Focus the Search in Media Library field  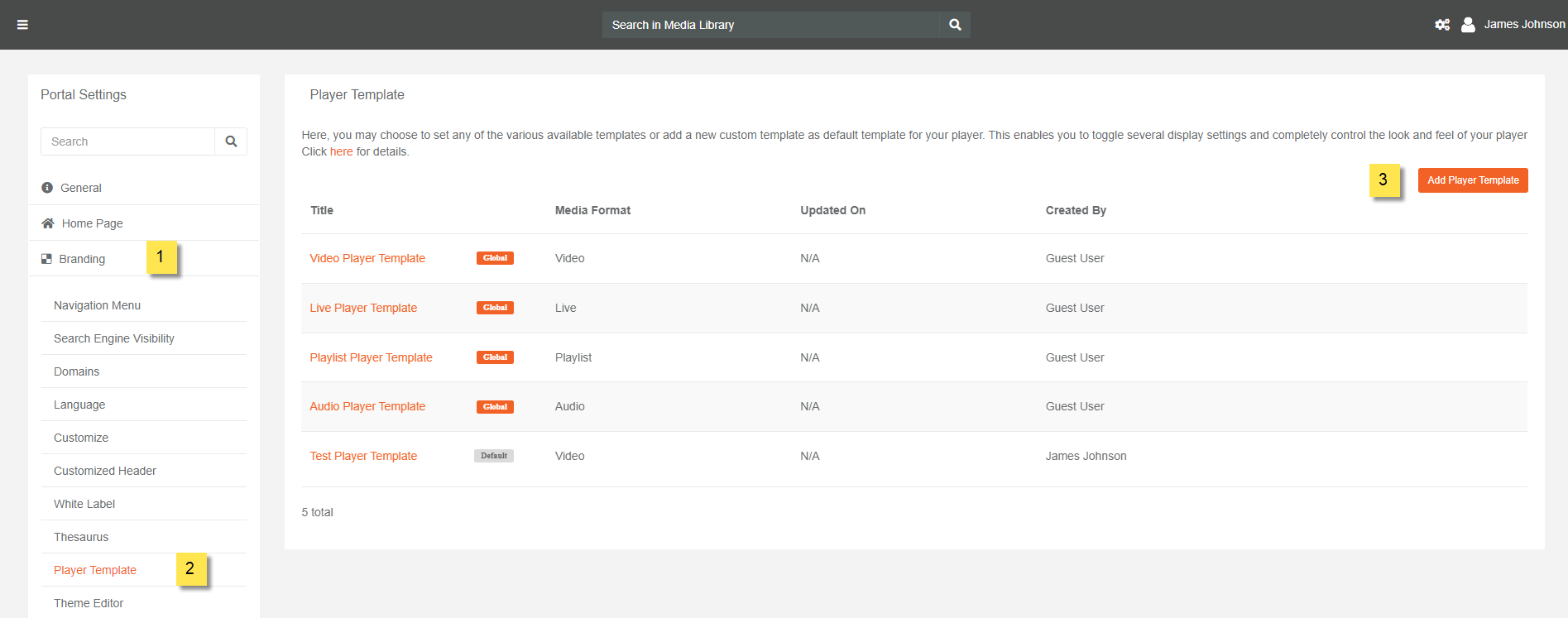pyautogui.click(x=770, y=25)
